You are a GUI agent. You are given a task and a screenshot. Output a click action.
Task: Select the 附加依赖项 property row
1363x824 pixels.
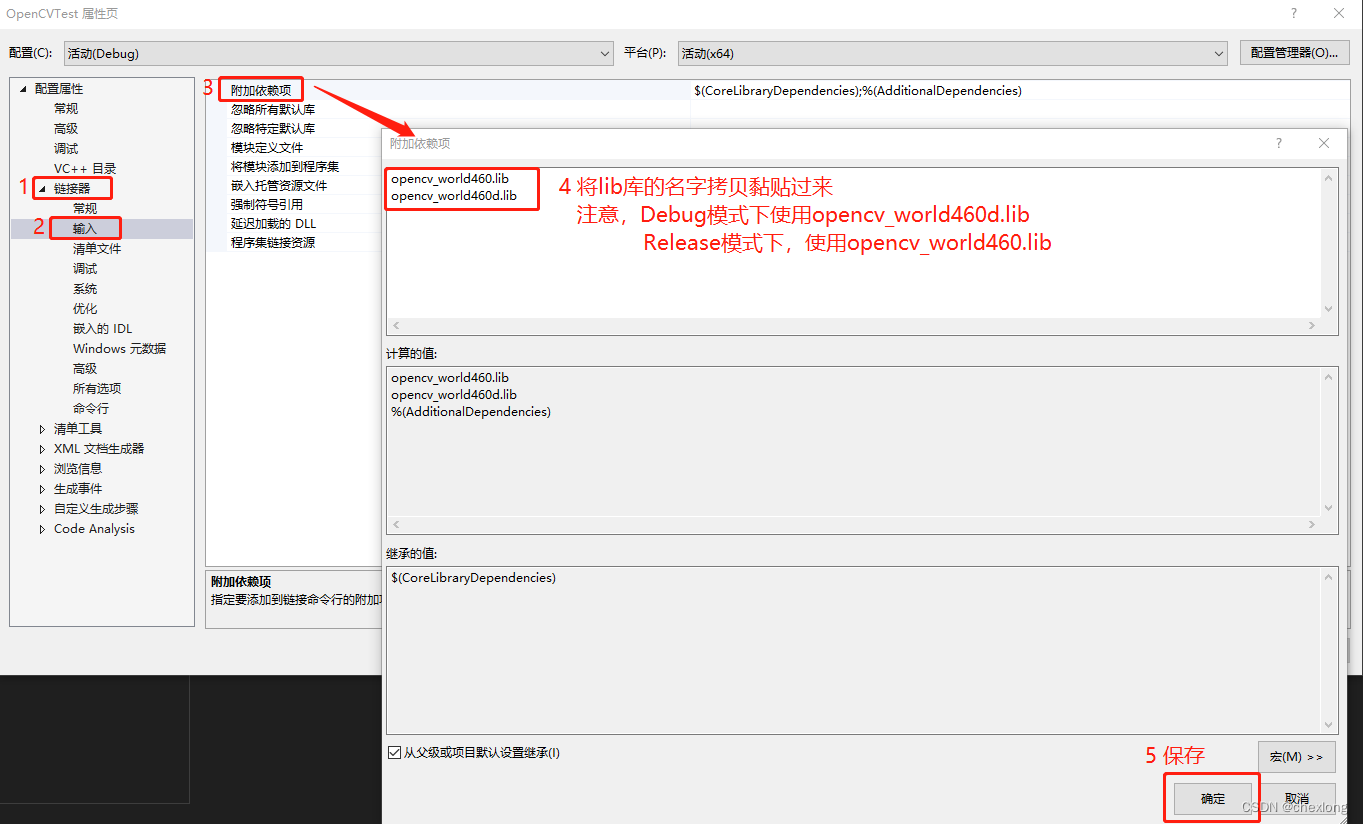pos(261,90)
